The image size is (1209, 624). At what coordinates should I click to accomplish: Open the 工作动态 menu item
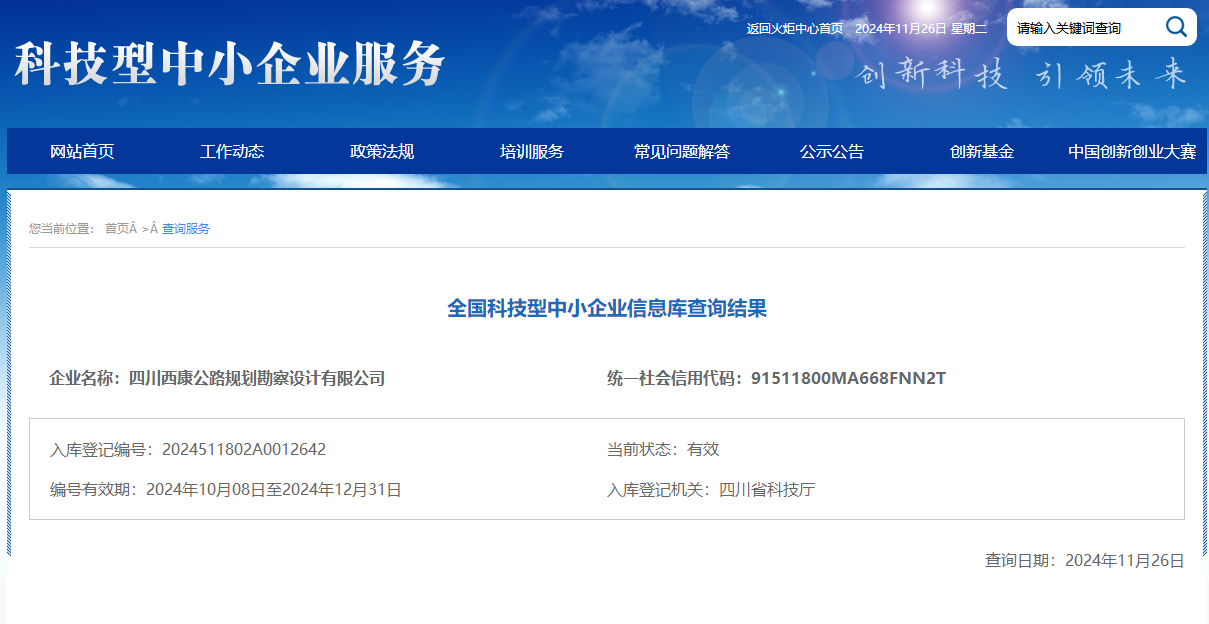(232, 152)
